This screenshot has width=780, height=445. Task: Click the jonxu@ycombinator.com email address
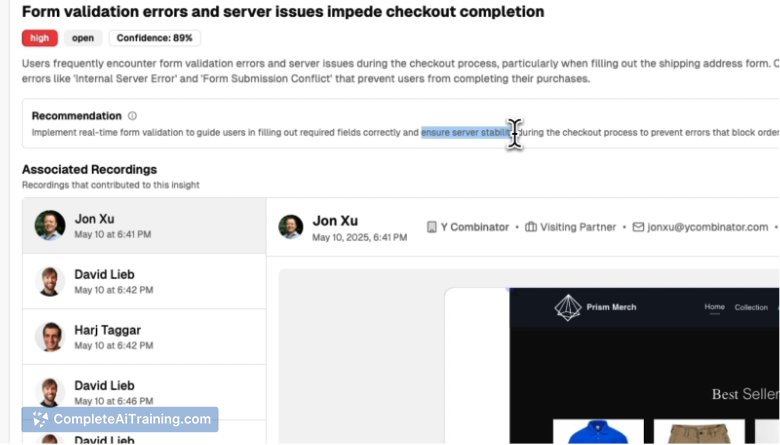point(707,227)
